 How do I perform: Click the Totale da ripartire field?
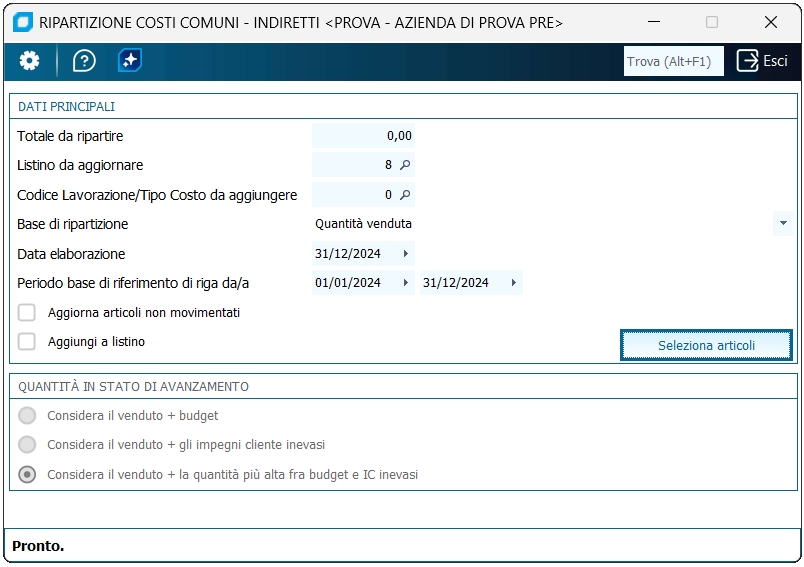363,136
